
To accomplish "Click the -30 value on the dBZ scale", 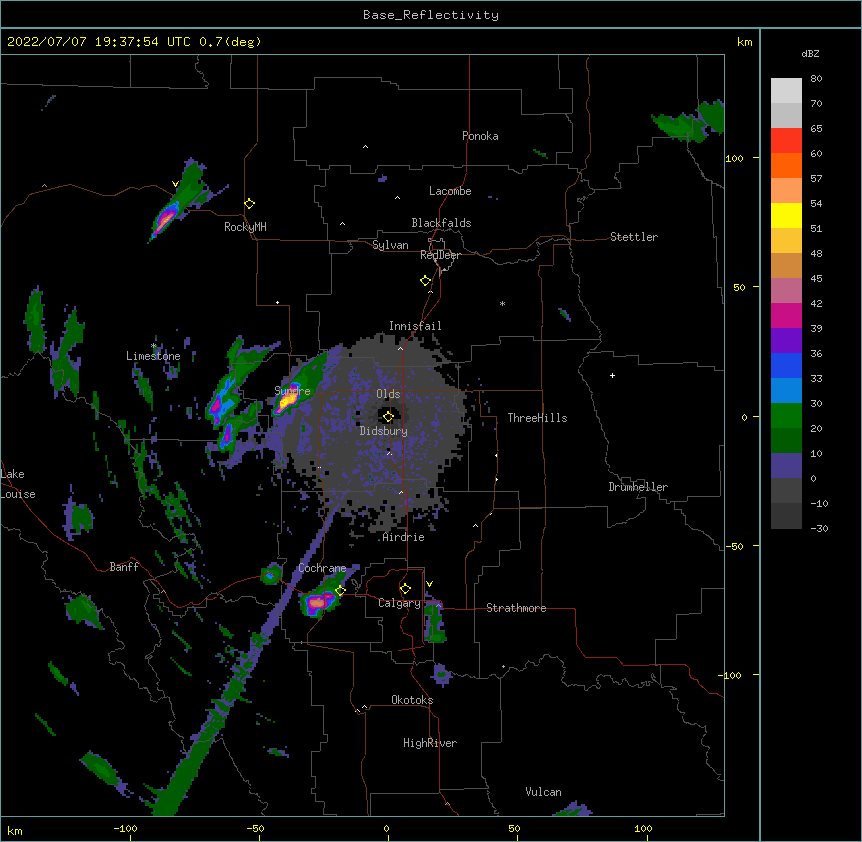I will pyautogui.click(x=819, y=528).
